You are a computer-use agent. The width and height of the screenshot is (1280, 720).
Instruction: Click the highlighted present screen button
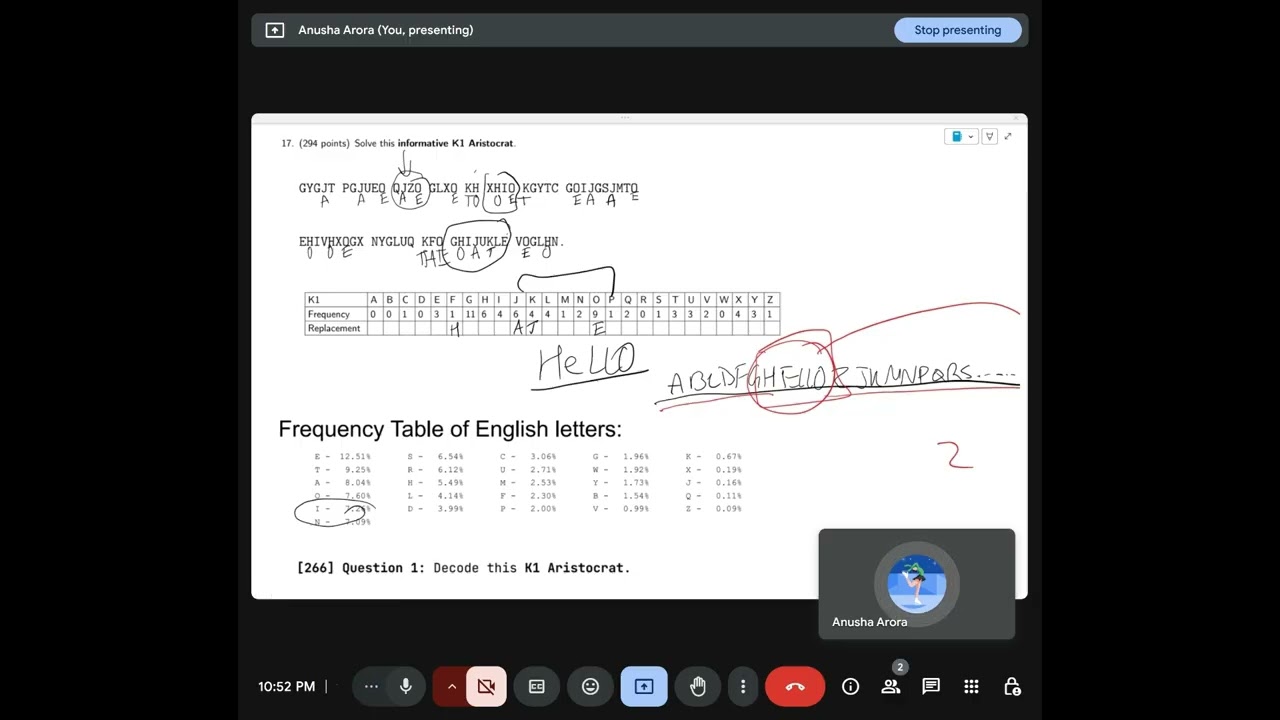644,687
